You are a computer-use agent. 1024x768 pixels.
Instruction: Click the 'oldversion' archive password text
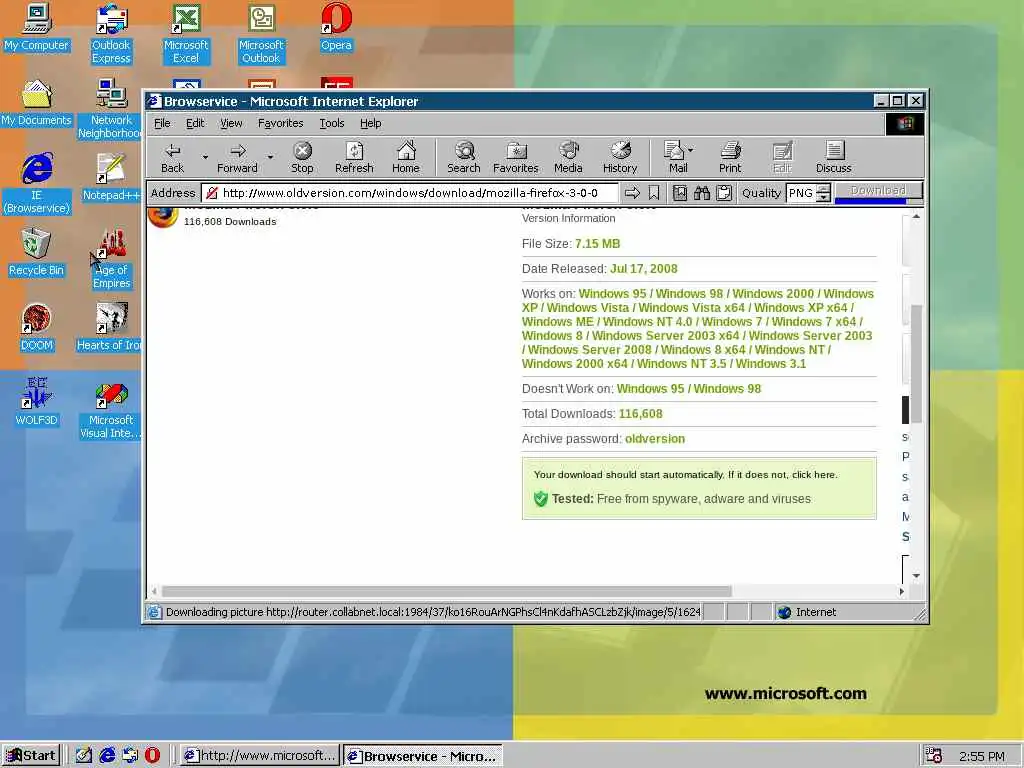[655, 439]
